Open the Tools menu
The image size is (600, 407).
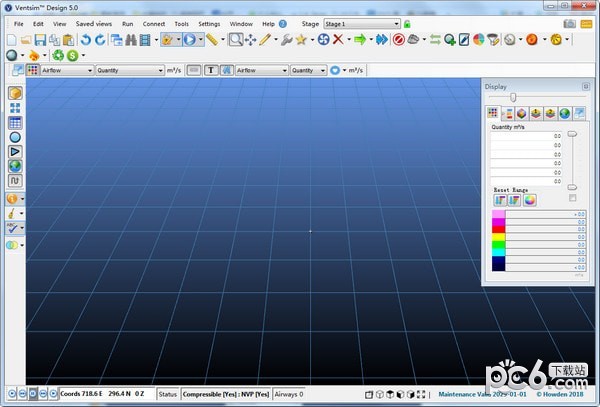(181, 24)
